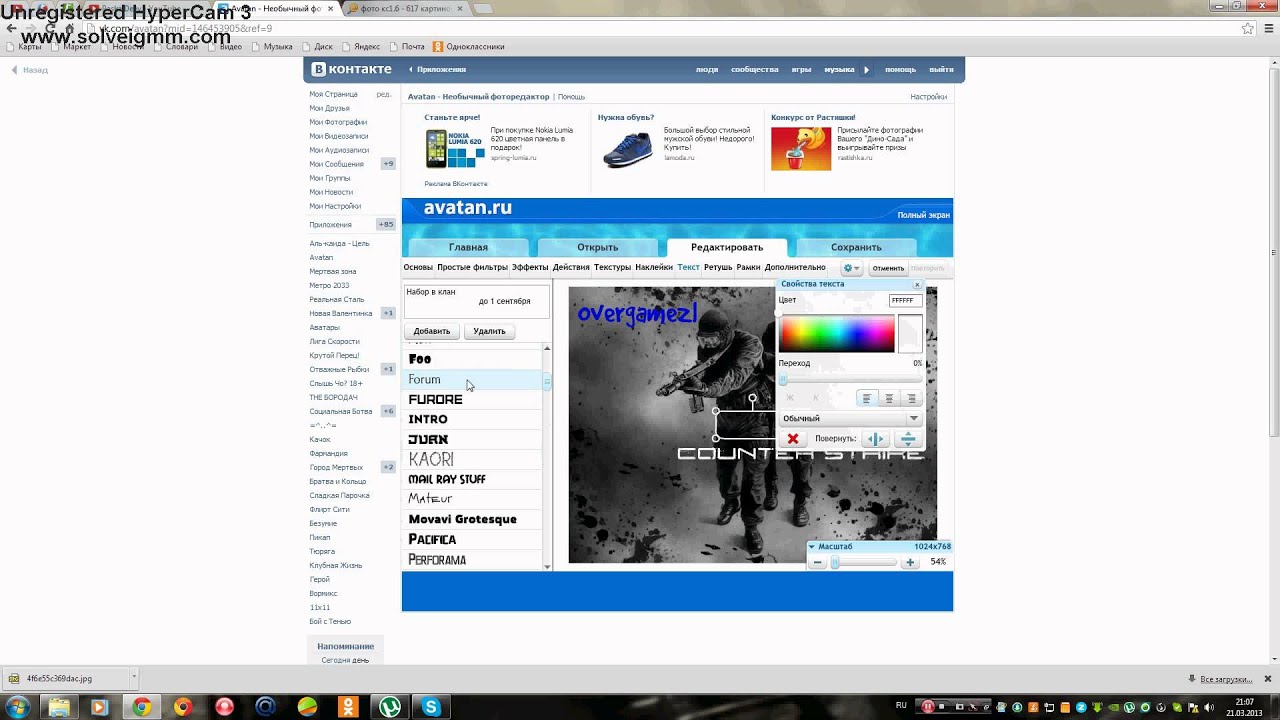Open the Эффекты menu
1280x720 pixels.
530,267
